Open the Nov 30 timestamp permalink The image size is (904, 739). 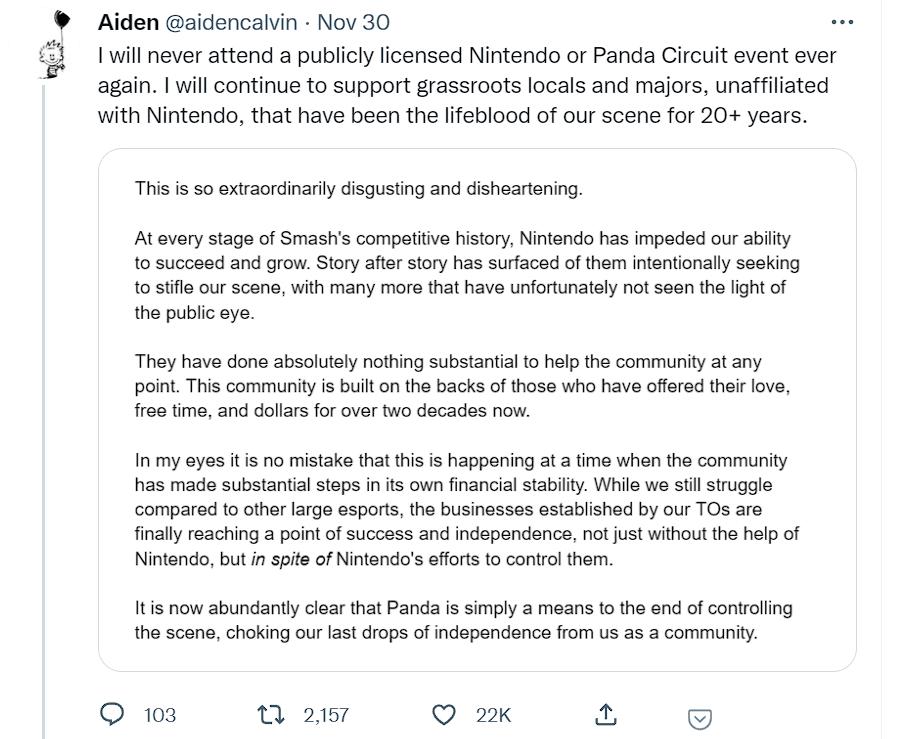point(353,22)
